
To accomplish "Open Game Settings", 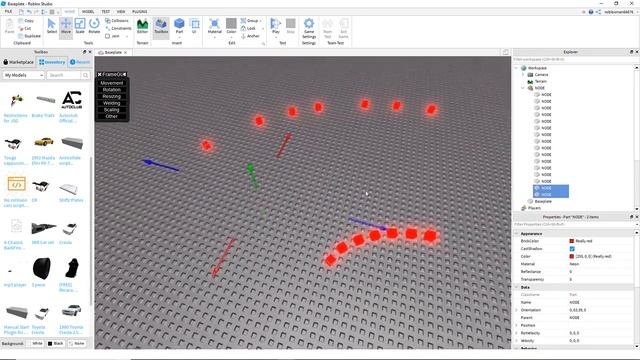I will (309, 28).
